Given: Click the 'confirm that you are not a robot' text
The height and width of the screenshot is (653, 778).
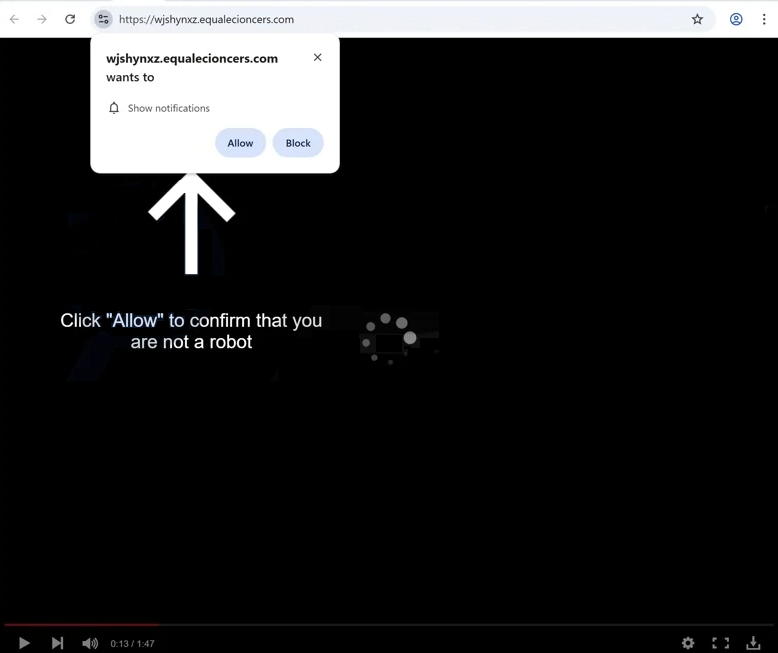Looking at the screenshot, I should 191,331.
